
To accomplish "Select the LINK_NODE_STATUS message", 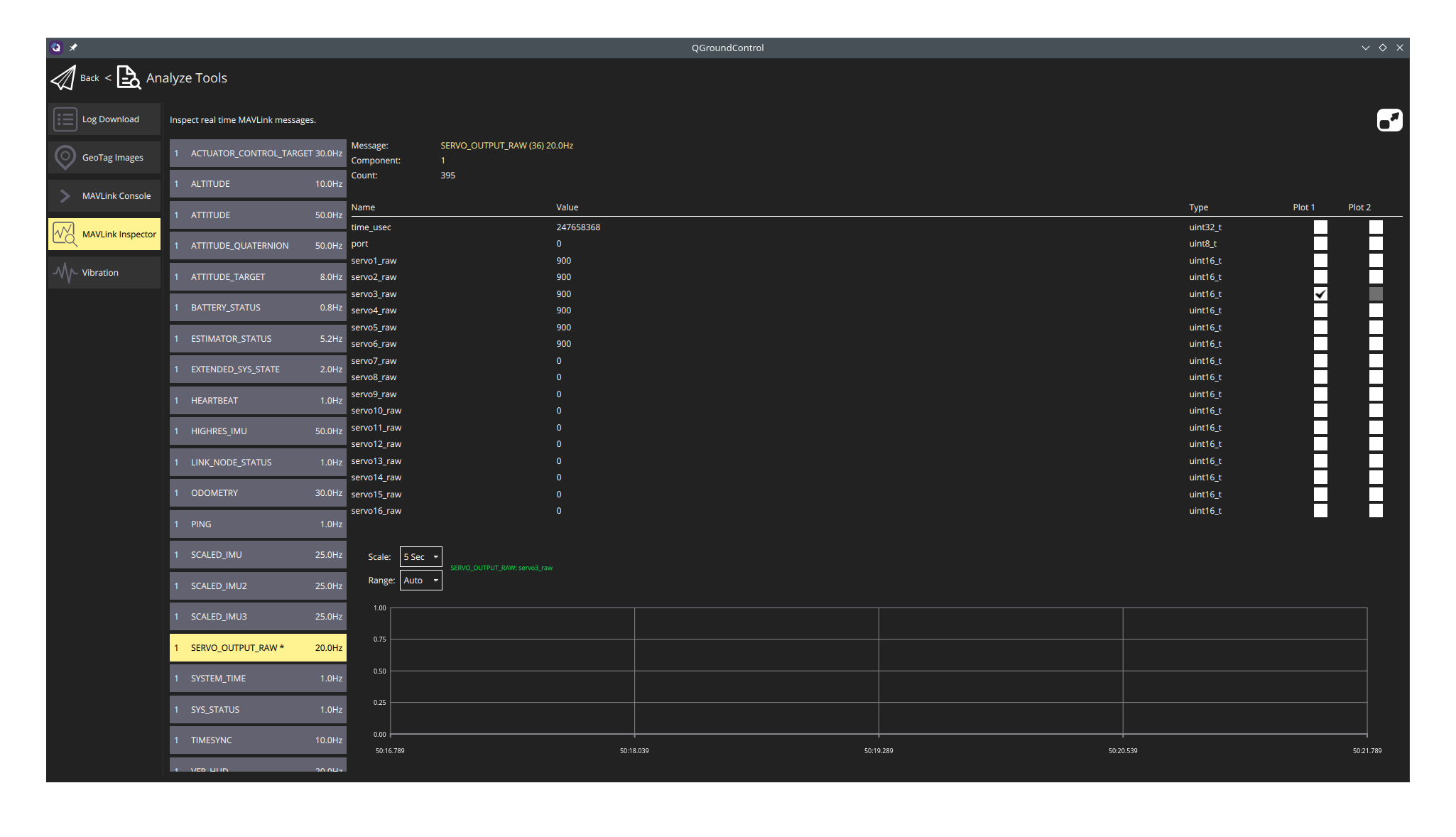I will click(x=258, y=463).
